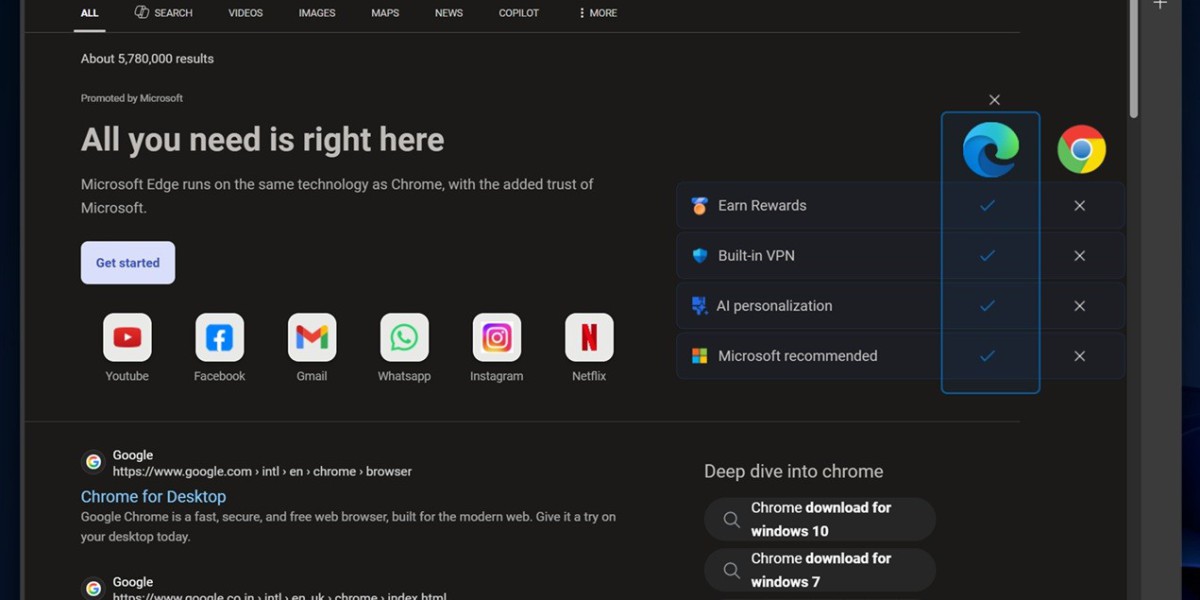Select Chrome download for windows 7 suggestion

(x=820, y=570)
